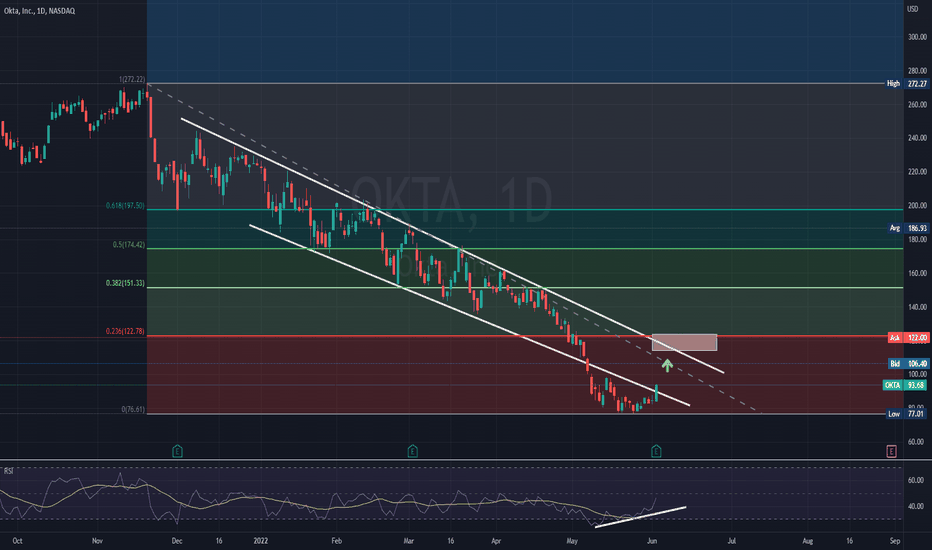Open the late-February earnings E marker
This screenshot has height=550, width=932.
(413, 451)
